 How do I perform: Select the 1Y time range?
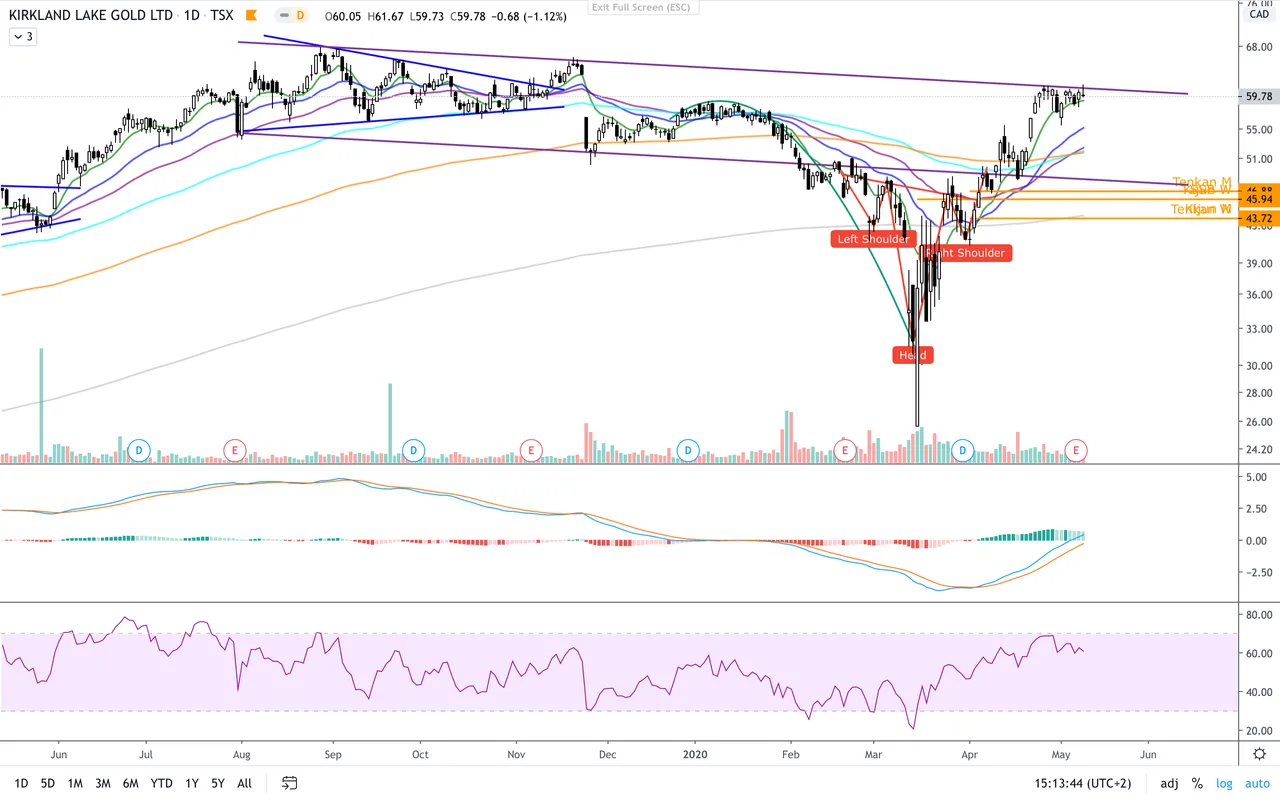point(192,783)
